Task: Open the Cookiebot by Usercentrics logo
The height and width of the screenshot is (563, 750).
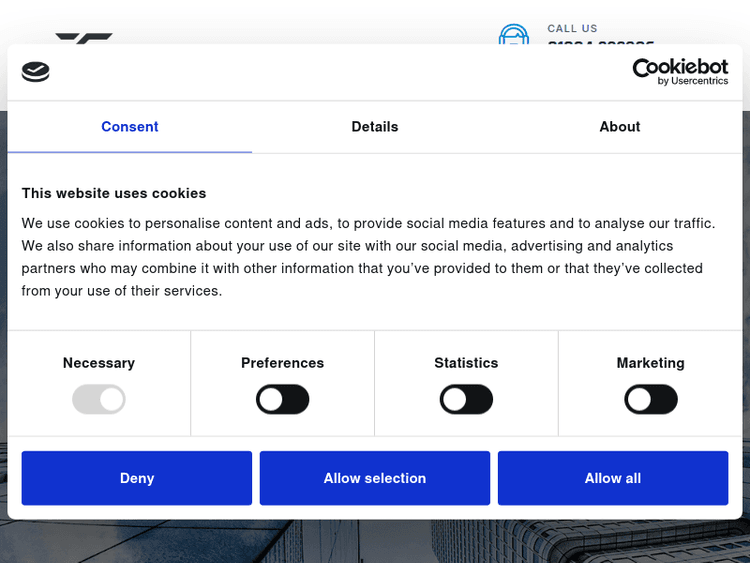Action: coord(680,71)
